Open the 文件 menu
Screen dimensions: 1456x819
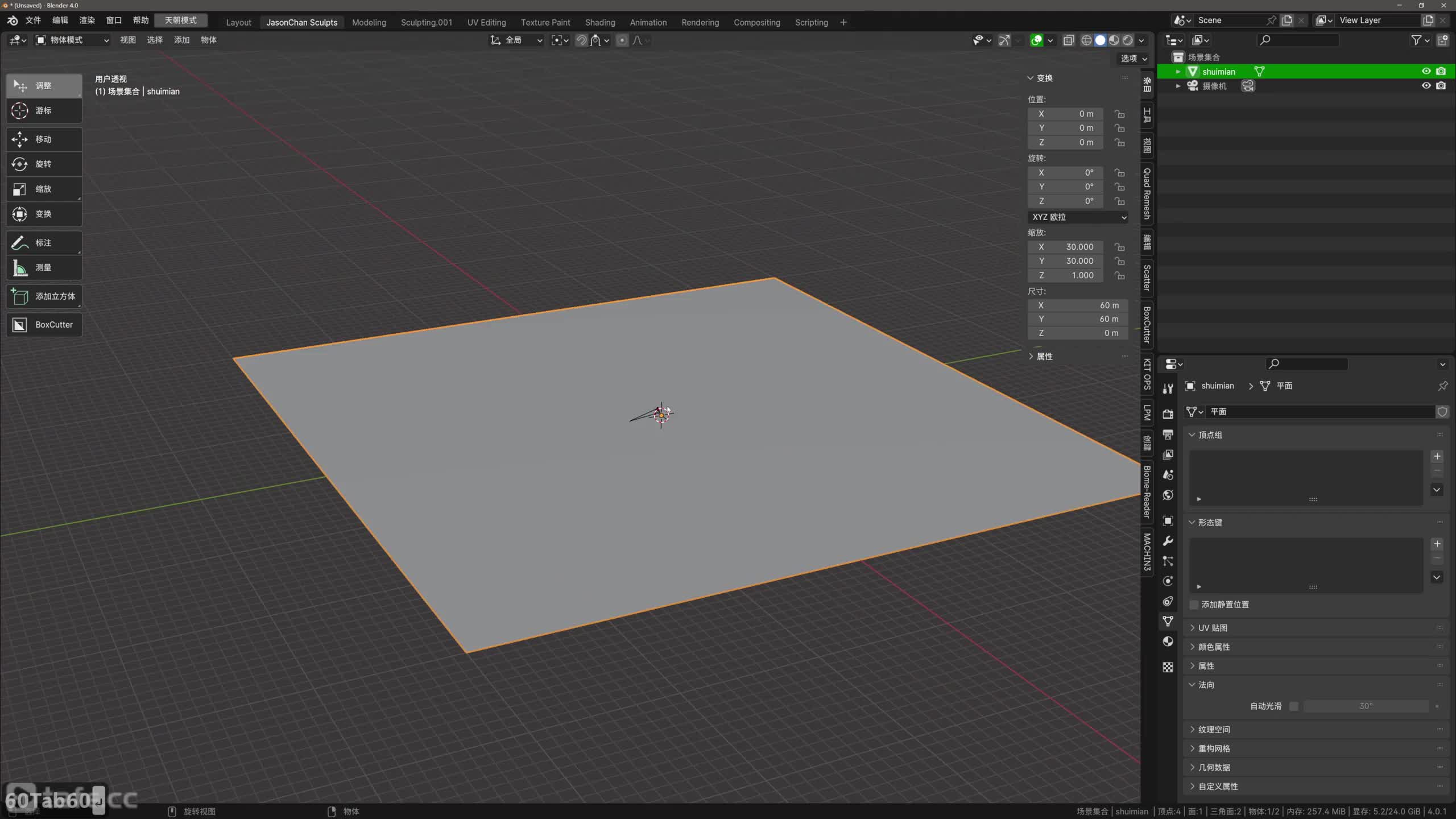[x=33, y=20]
